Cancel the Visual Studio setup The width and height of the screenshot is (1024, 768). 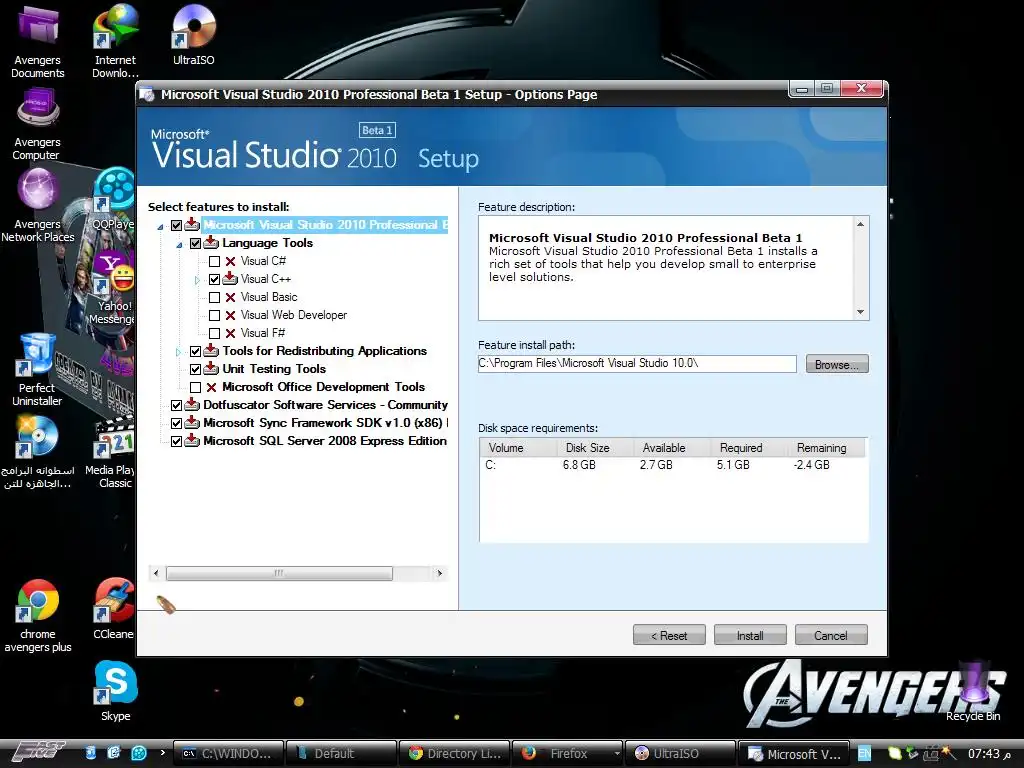pyautogui.click(x=831, y=635)
